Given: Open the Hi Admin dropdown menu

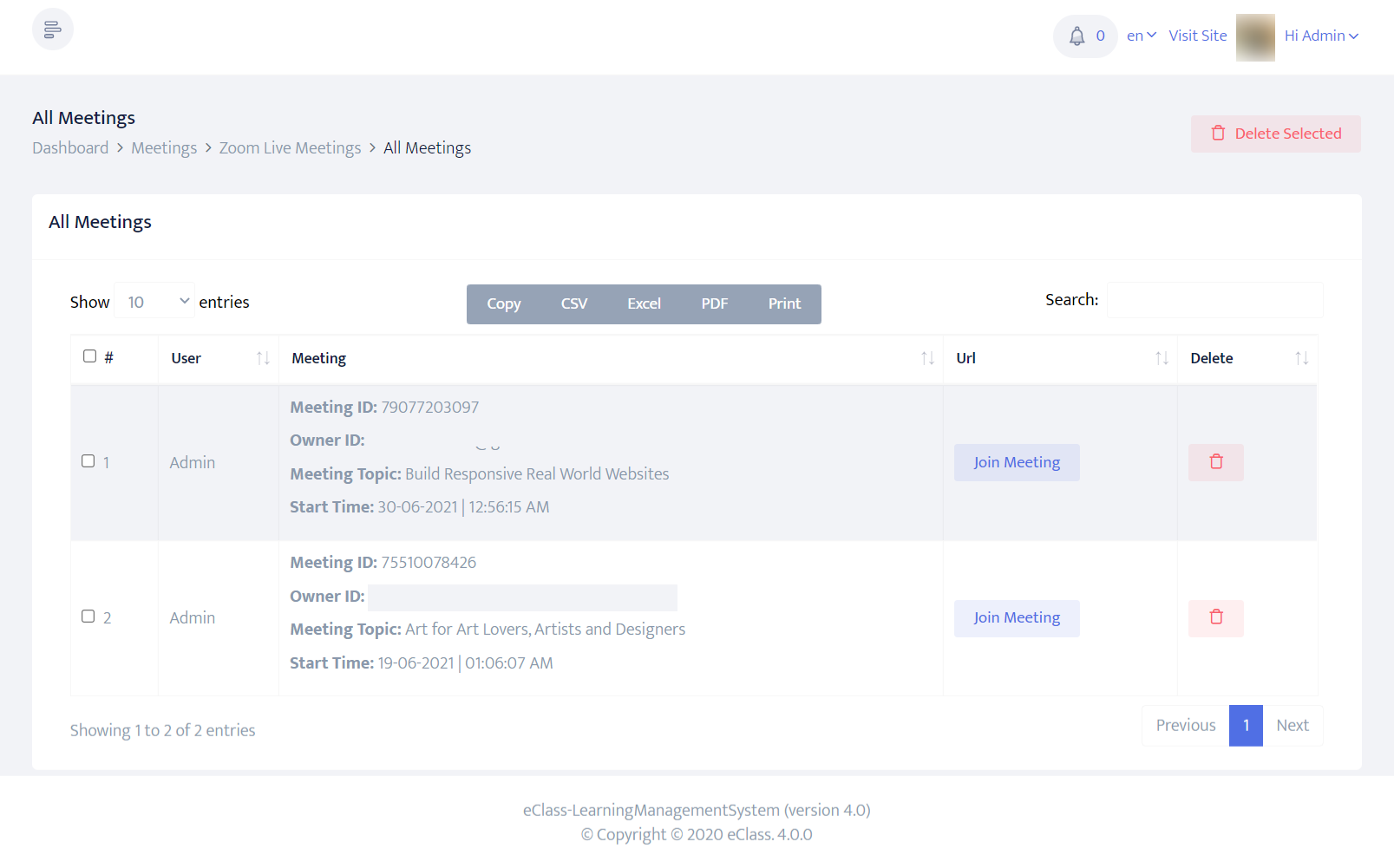Looking at the screenshot, I should tap(1320, 36).
